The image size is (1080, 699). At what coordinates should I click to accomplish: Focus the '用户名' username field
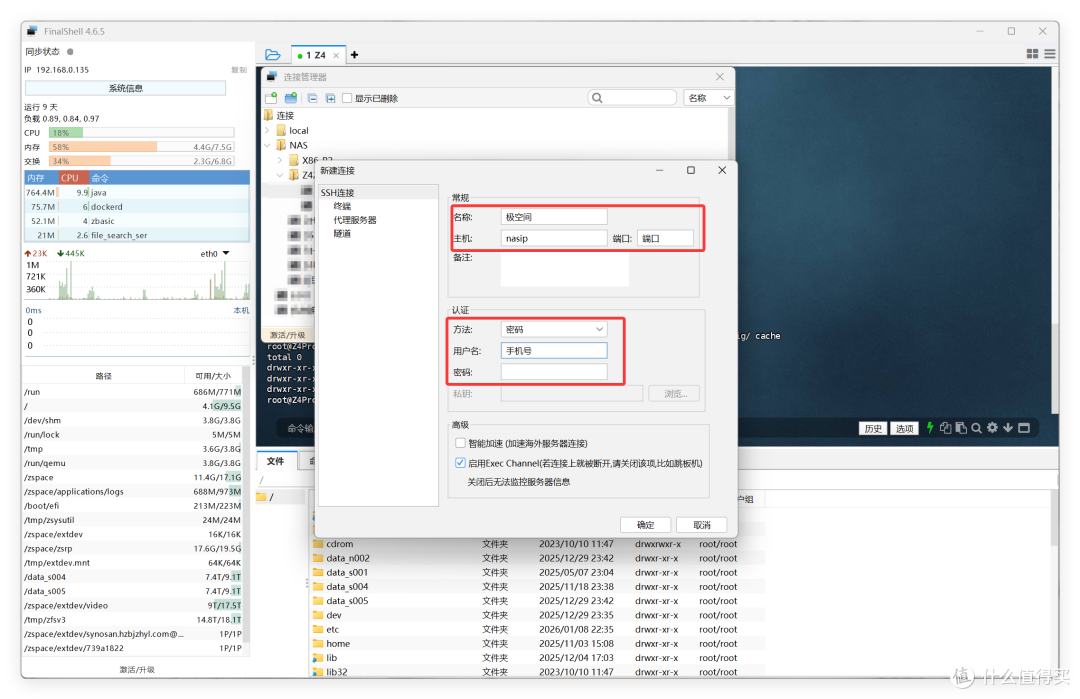pos(554,351)
